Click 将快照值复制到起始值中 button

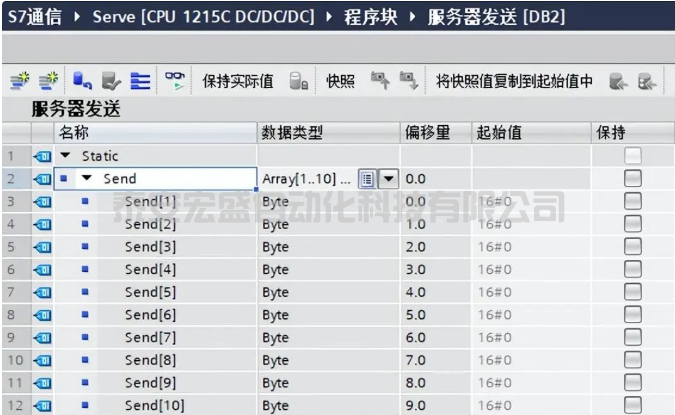point(515,82)
